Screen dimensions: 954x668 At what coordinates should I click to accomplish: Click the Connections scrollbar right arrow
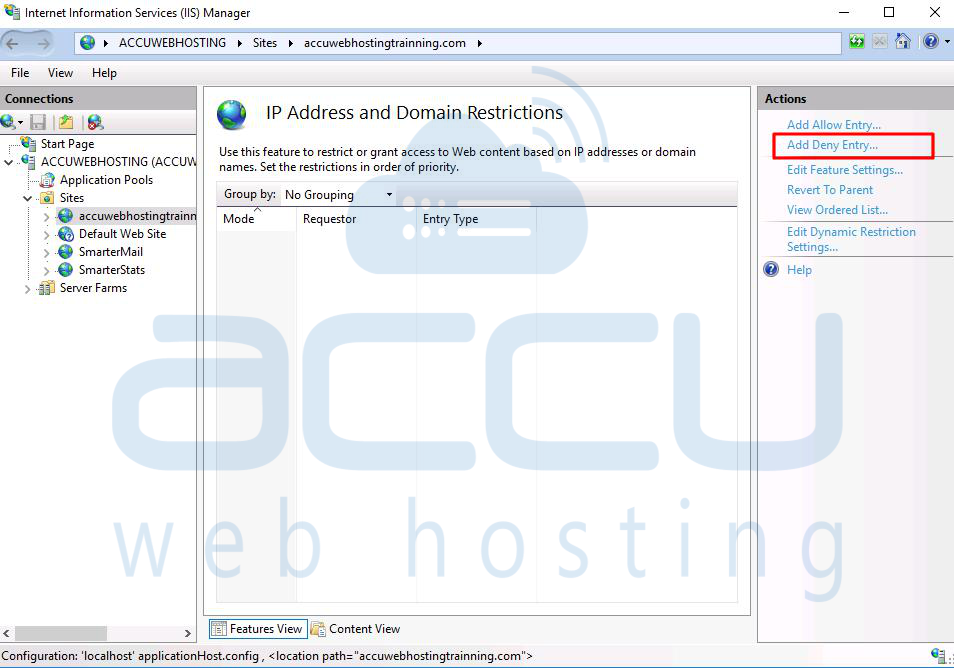(x=188, y=633)
